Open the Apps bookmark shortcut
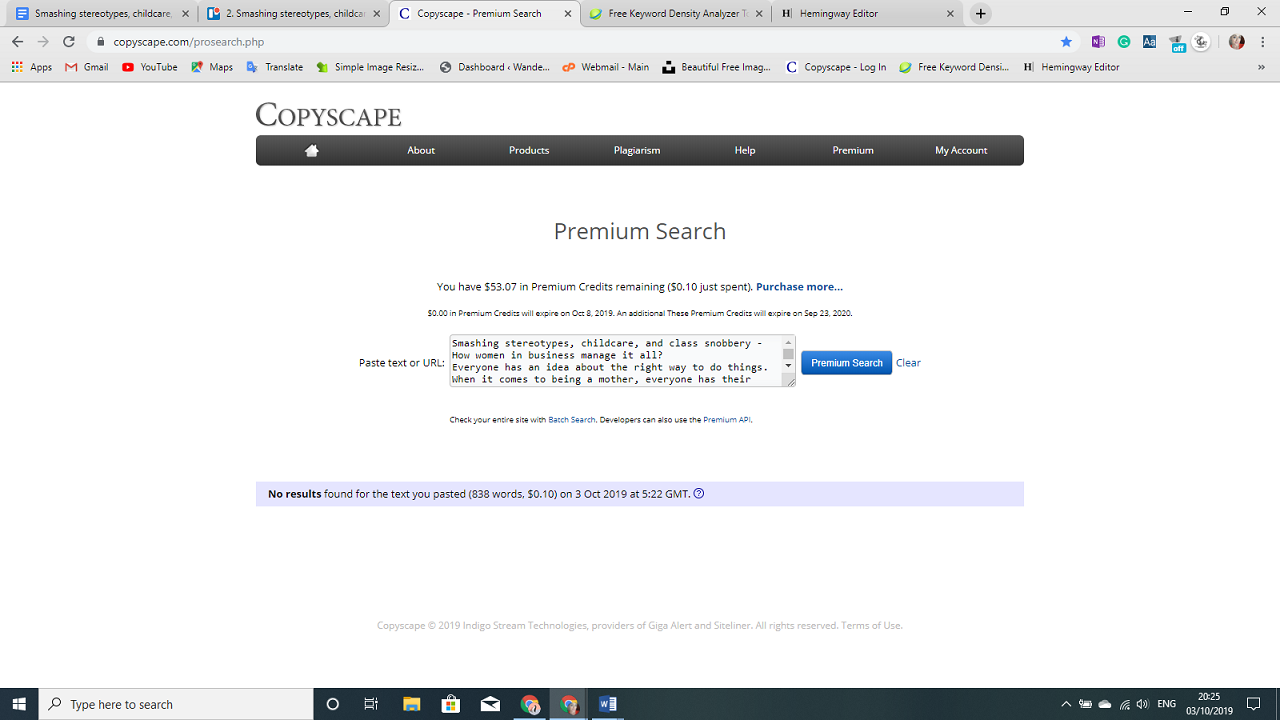This screenshot has height=720, width=1280. pos(32,67)
